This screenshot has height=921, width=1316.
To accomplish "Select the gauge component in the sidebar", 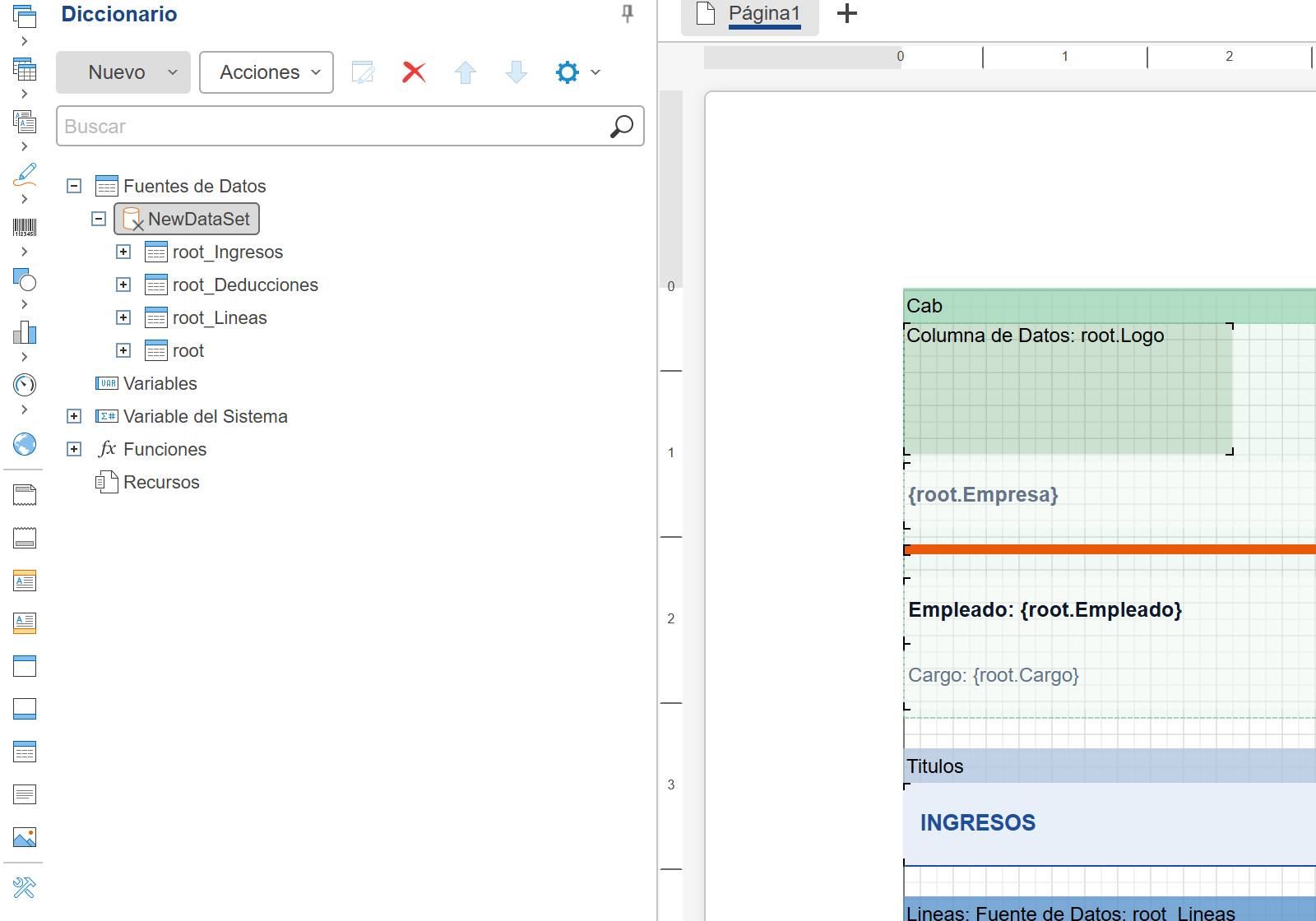I will click(x=25, y=384).
